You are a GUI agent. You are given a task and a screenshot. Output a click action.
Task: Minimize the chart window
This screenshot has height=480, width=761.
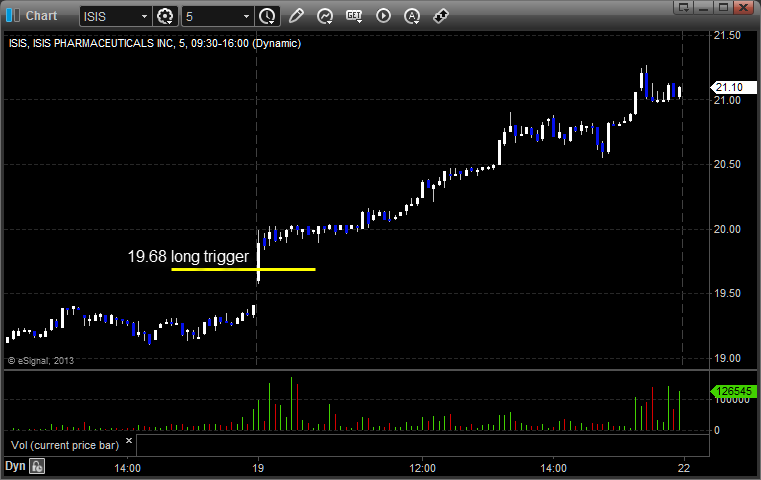pos(704,7)
